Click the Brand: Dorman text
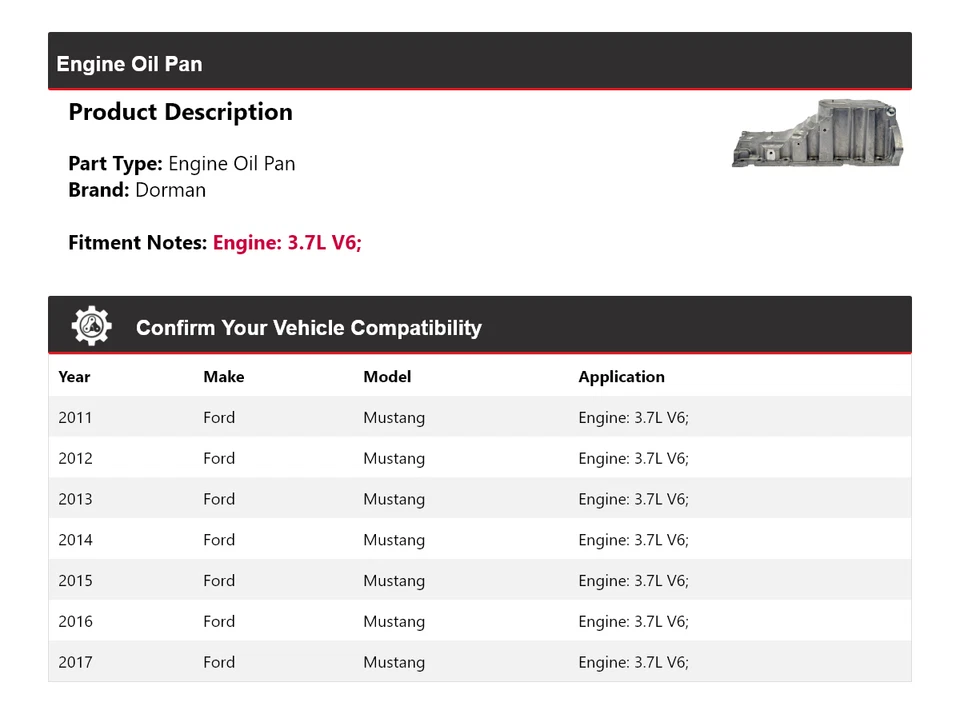This screenshot has width=960, height=714. [137, 190]
